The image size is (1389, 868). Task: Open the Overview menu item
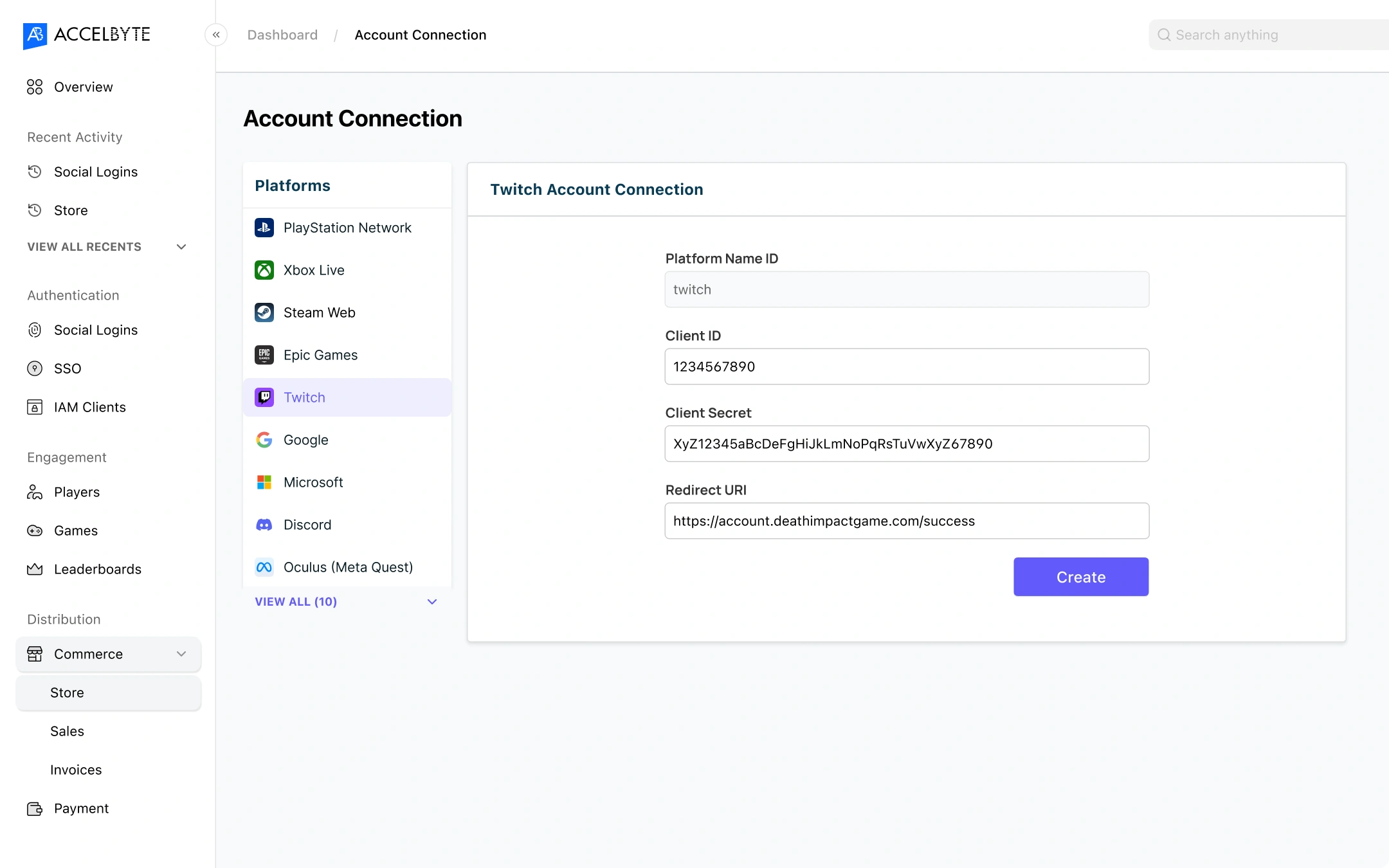click(x=83, y=87)
